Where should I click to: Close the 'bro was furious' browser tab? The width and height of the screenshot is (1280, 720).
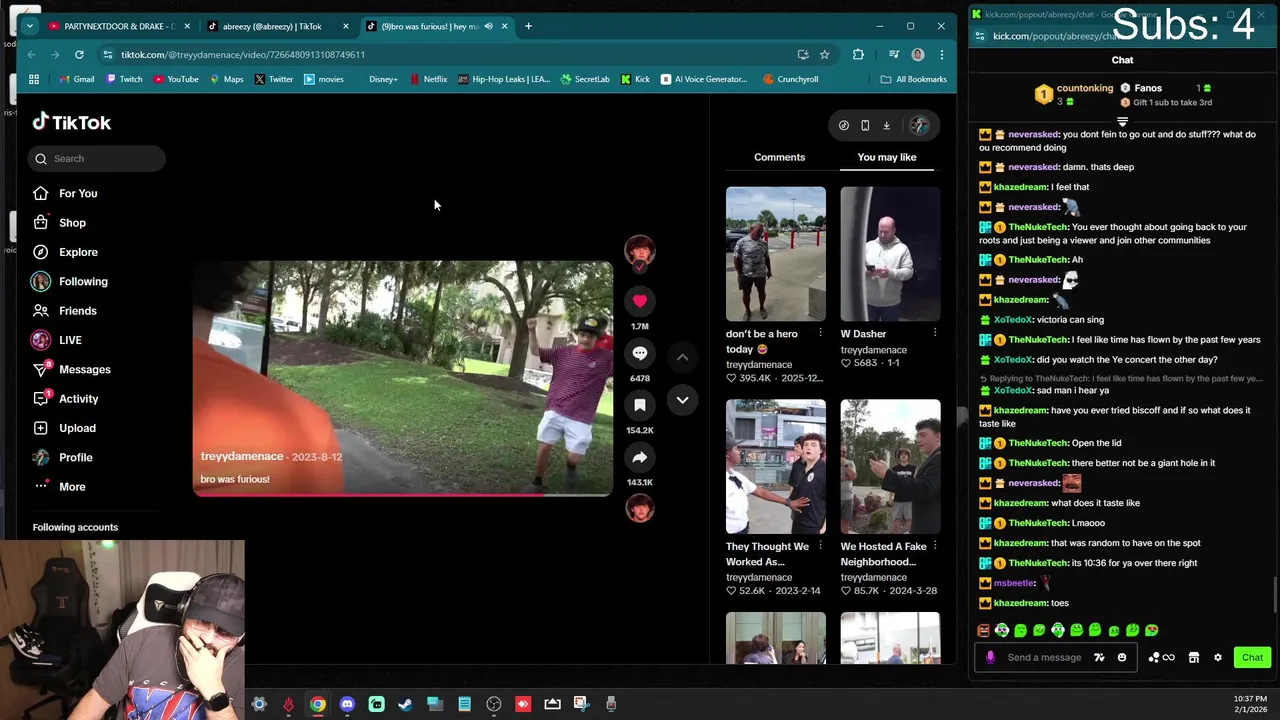point(504,26)
